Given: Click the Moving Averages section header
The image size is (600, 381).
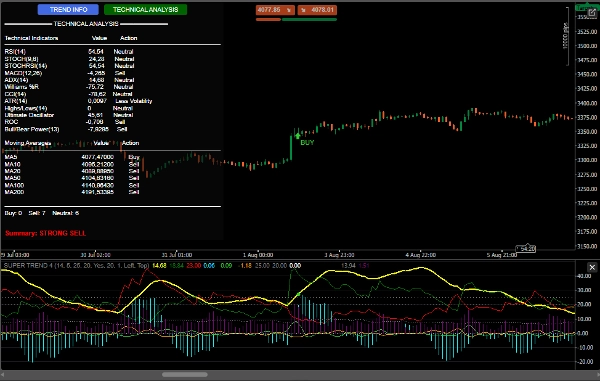Looking at the screenshot, I should pyautogui.click(x=28, y=143).
